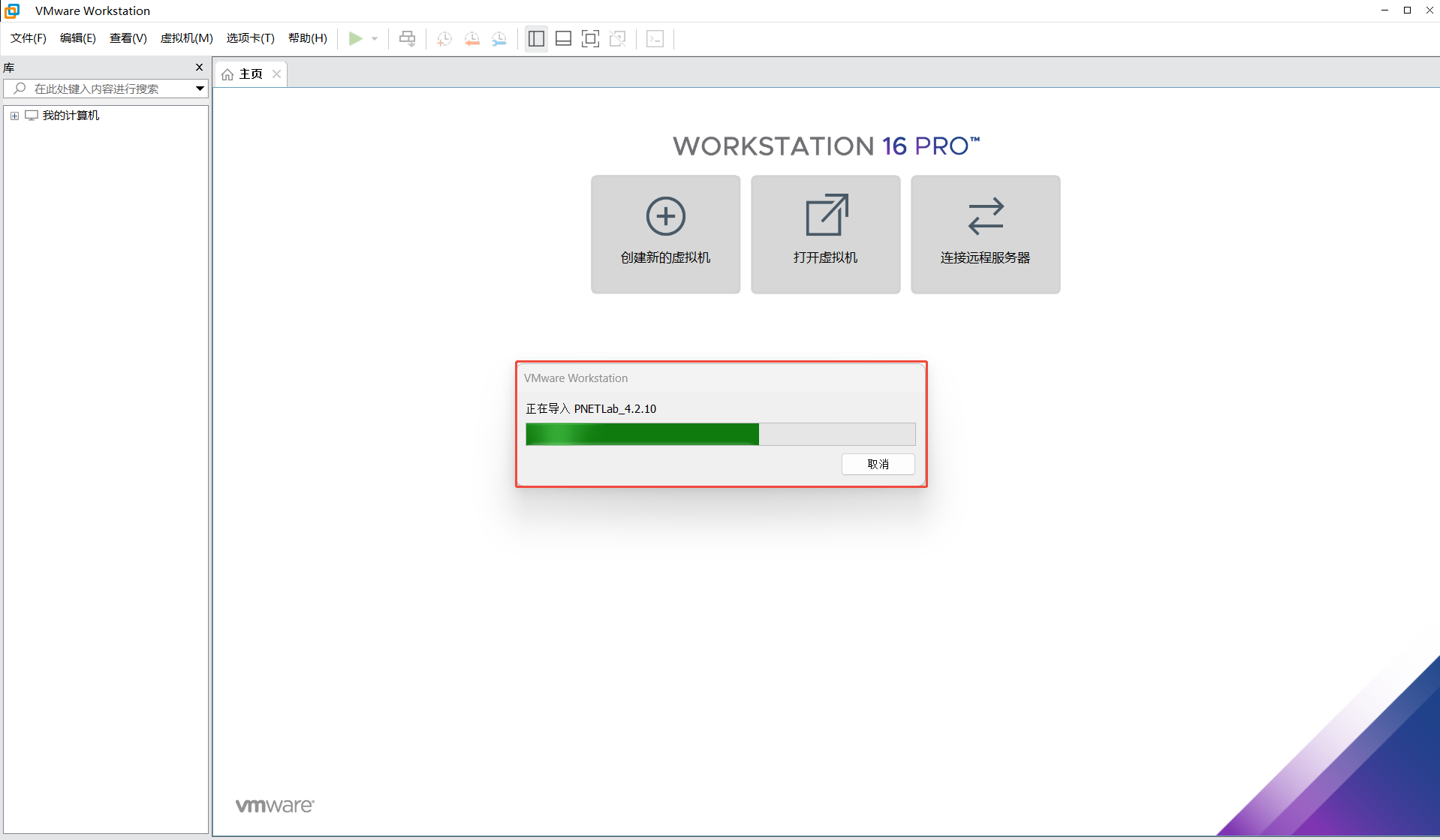The image size is (1440, 840).
Task: Open the 选项卡(T) menu
Action: pyautogui.click(x=251, y=38)
